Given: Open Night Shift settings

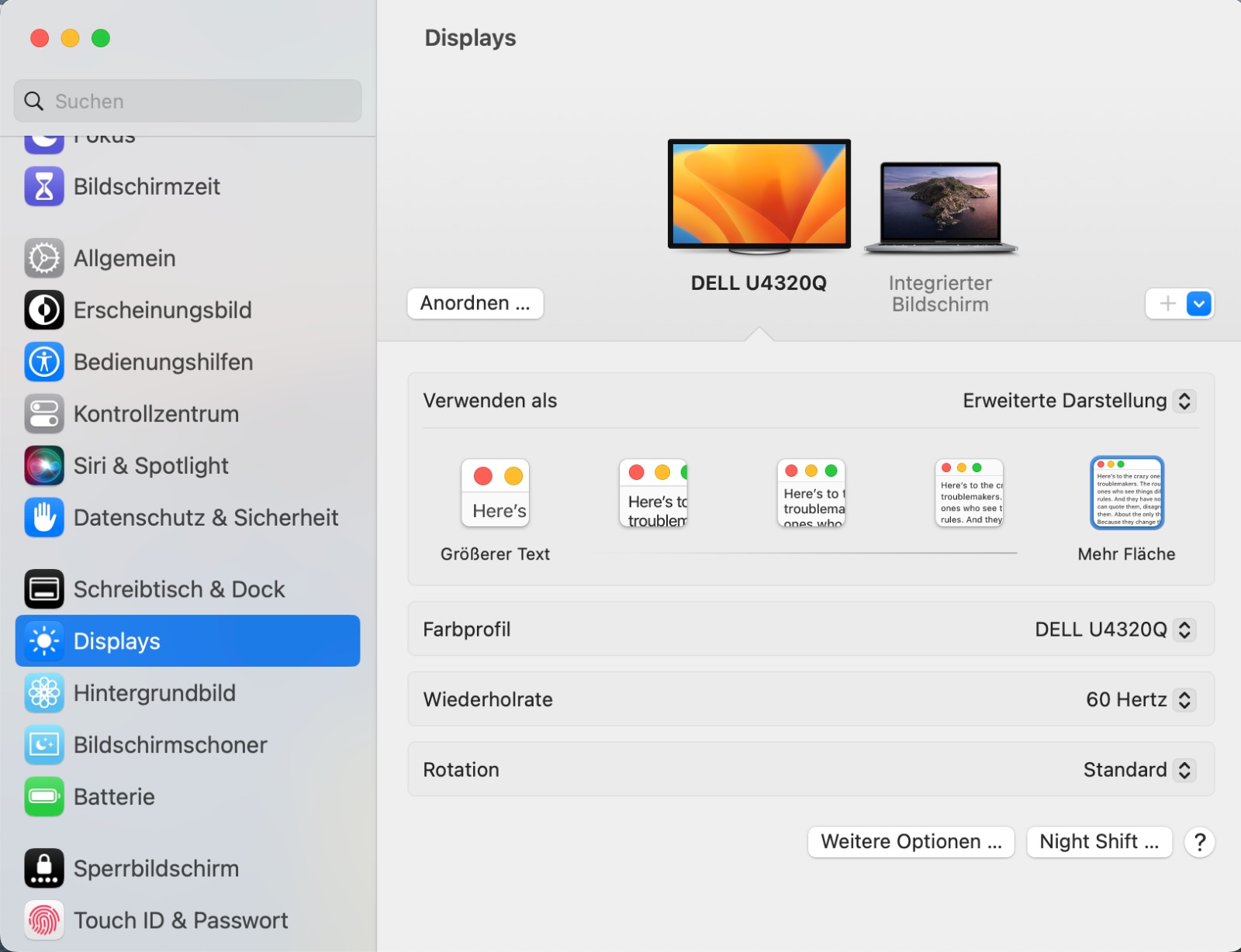Looking at the screenshot, I should [x=1099, y=842].
